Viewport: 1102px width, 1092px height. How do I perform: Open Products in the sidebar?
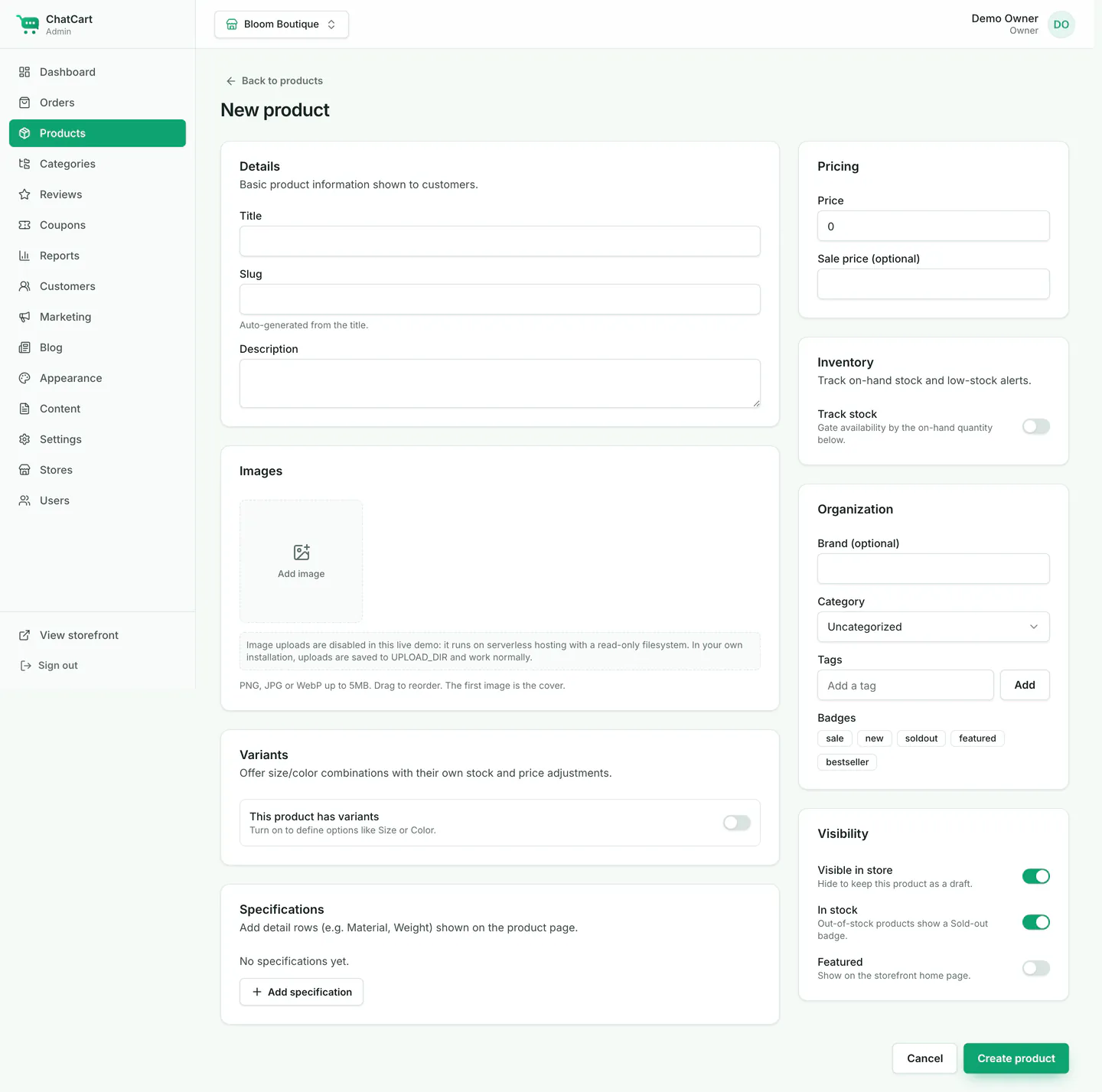pyautogui.click(x=97, y=133)
